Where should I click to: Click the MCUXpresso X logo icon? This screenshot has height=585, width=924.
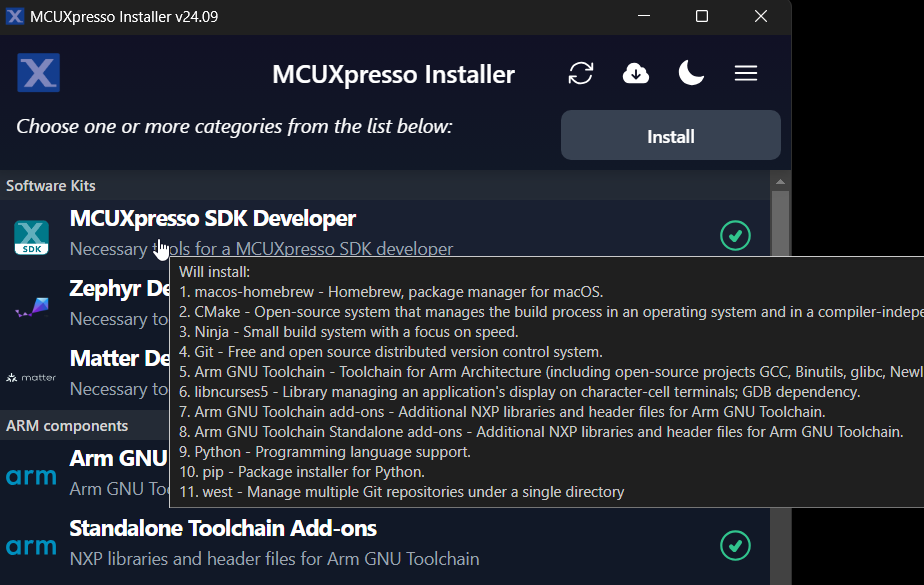click(38, 73)
